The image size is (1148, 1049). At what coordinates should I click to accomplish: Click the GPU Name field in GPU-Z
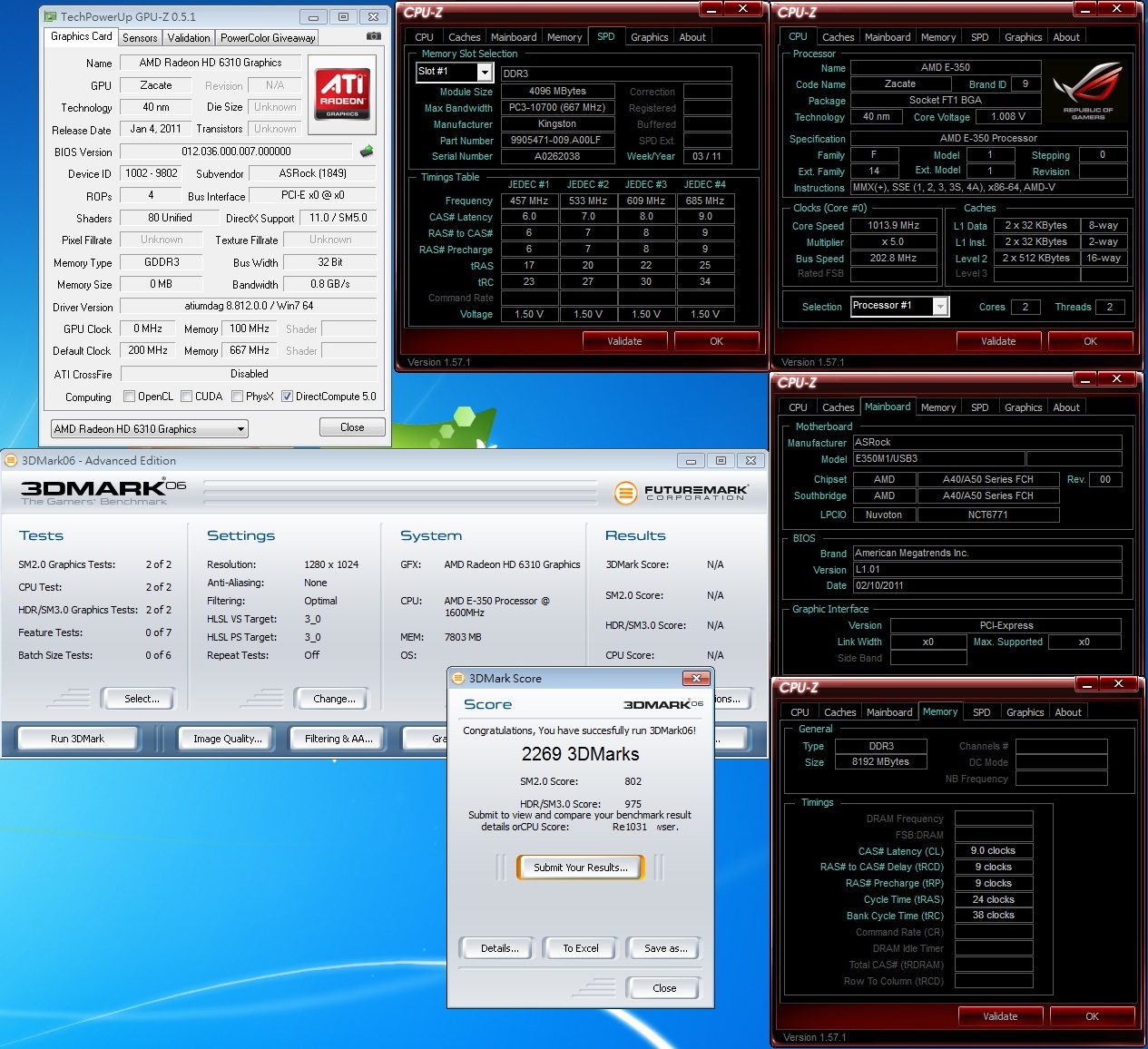tap(211, 63)
